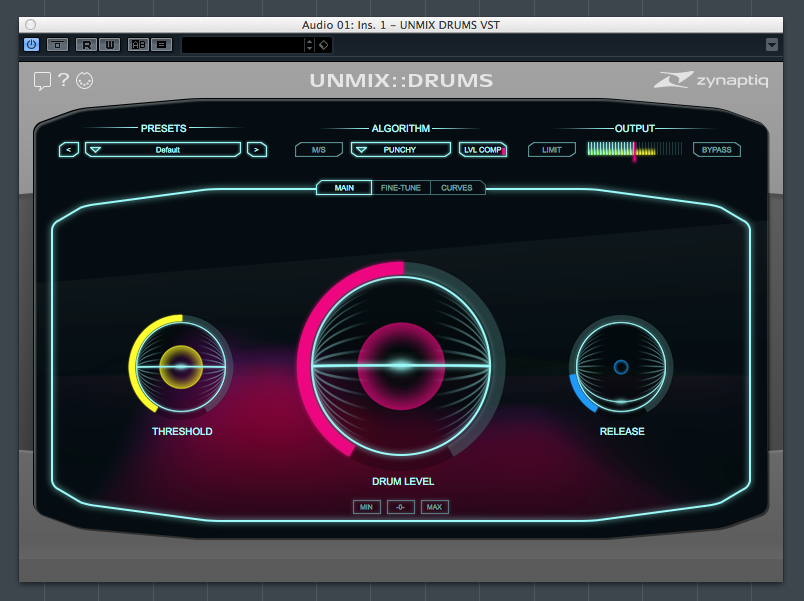Click the MIDI connector icon
The height and width of the screenshot is (601, 804).
(x=84, y=81)
